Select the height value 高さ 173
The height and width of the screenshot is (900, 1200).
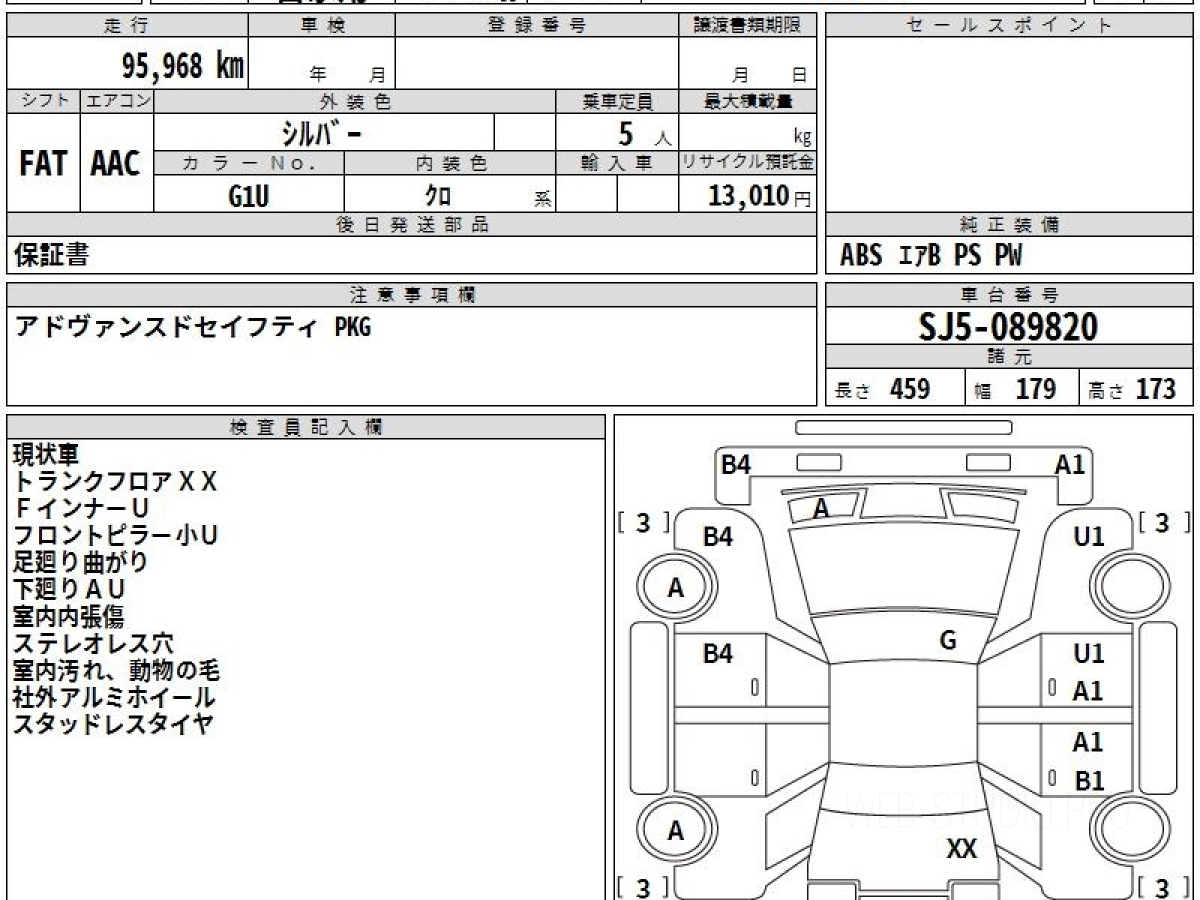(x=1132, y=389)
